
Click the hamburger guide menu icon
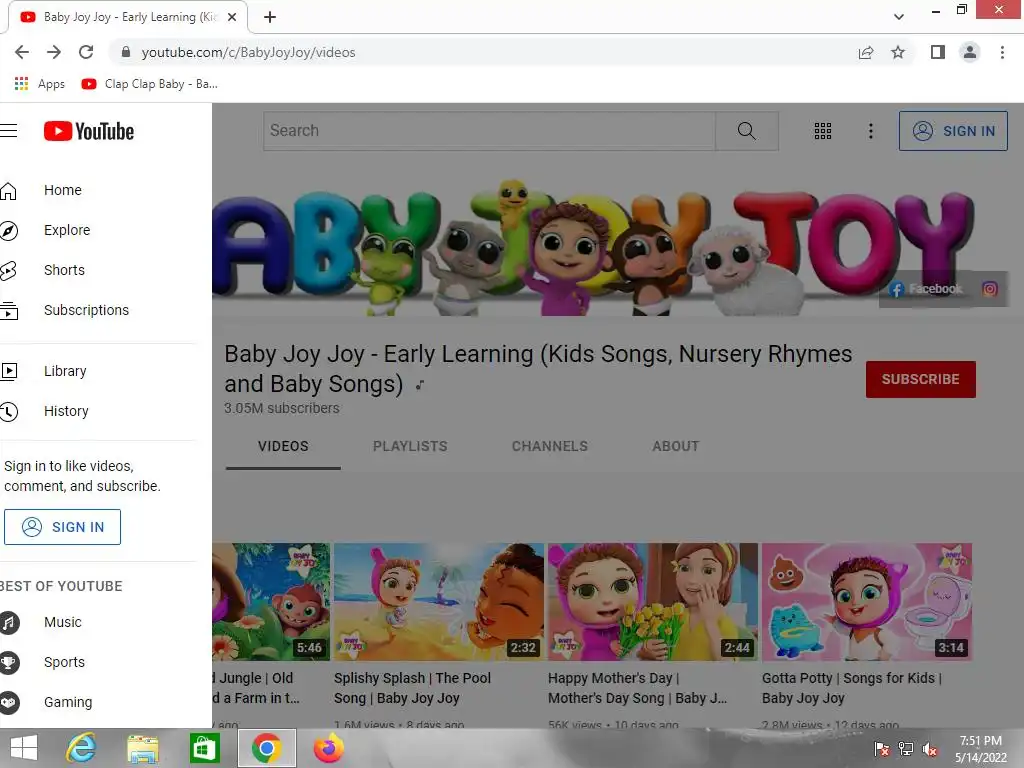coord(8,131)
